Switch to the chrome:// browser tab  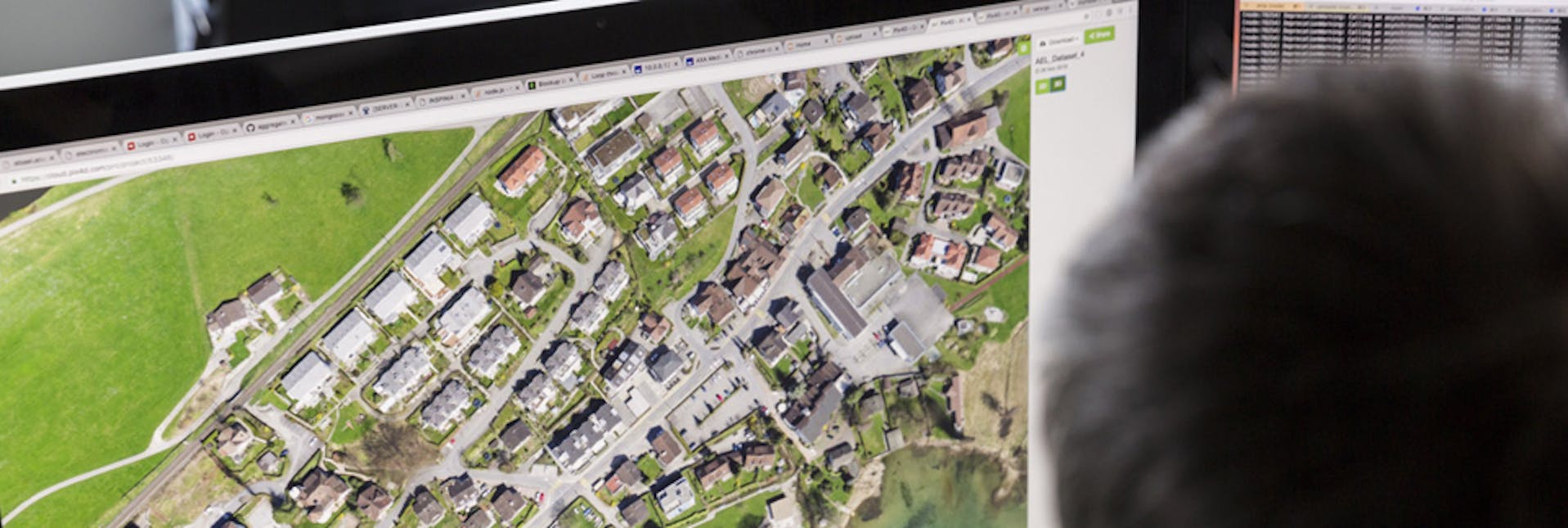click(757, 51)
